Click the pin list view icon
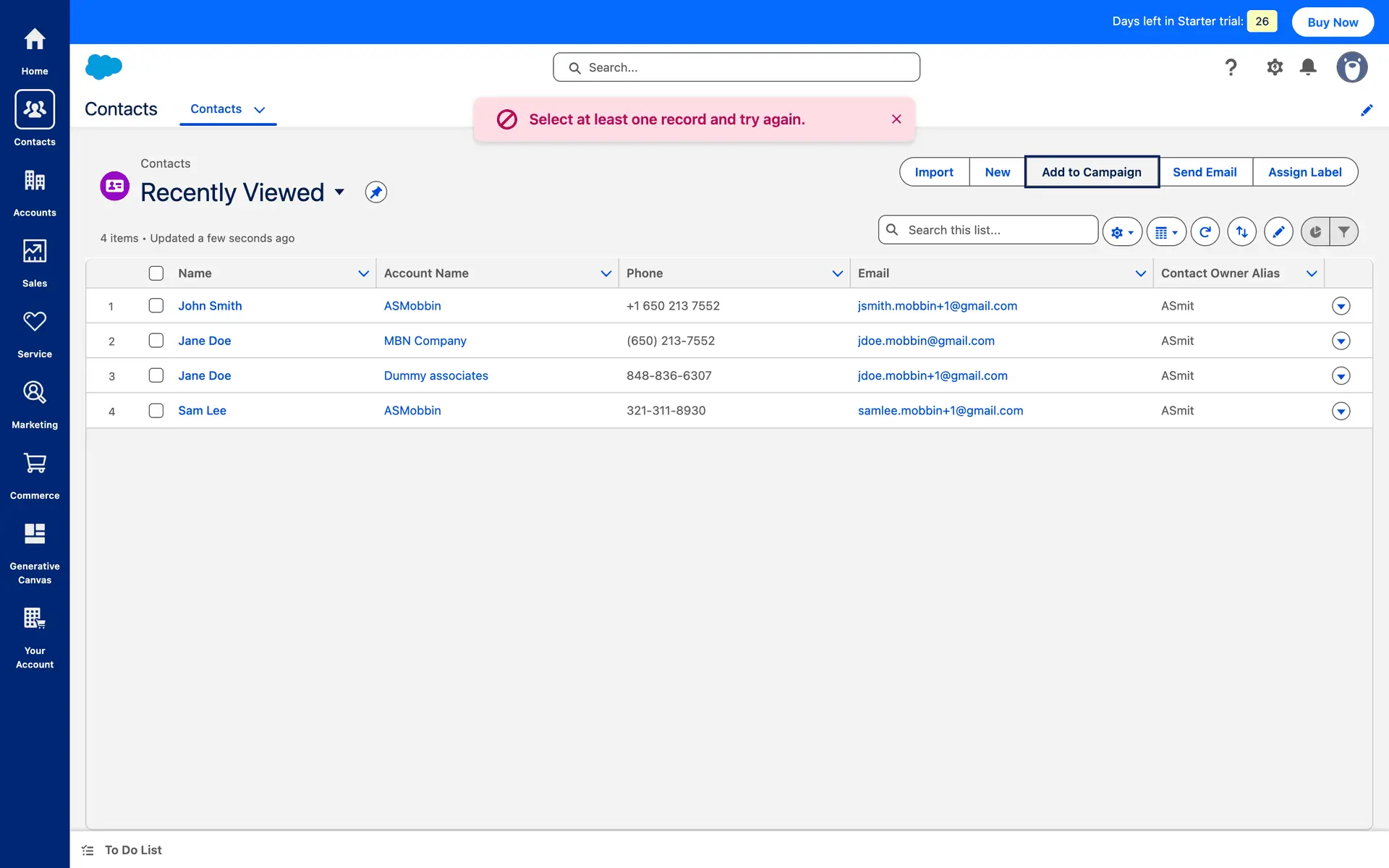 pyautogui.click(x=375, y=192)
